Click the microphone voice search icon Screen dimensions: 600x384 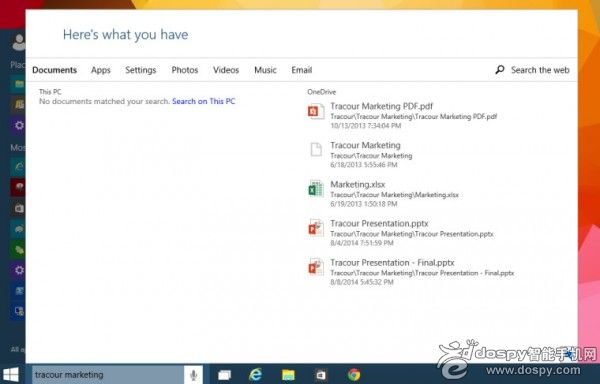194,375
